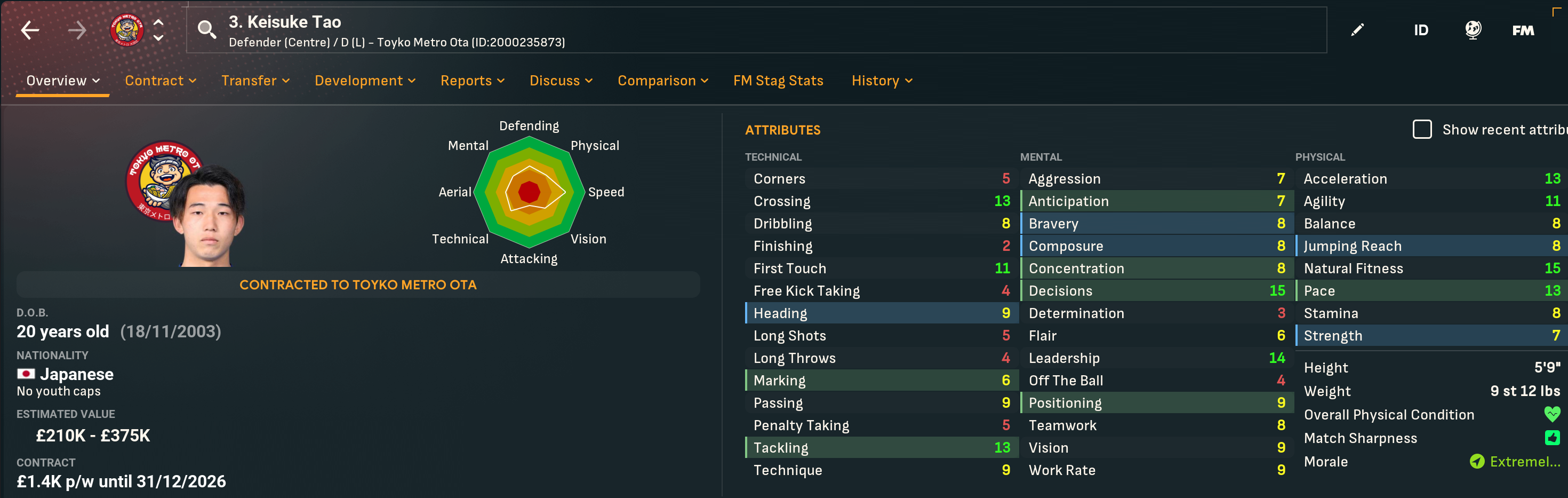This screenshot has width=1568, height=498.
Task: Expand the Development dropdown menu
Action: [365, 81]
